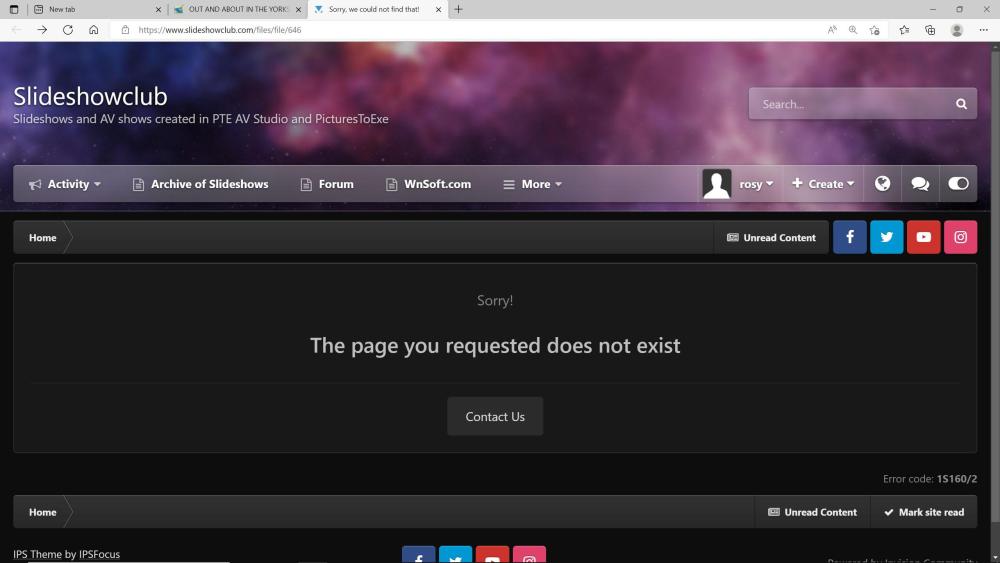1000x563 pixels.
Task: Click the Facebook icon in top breadcrumb bar
Action: pyautogui.click(x=849, y=237)
